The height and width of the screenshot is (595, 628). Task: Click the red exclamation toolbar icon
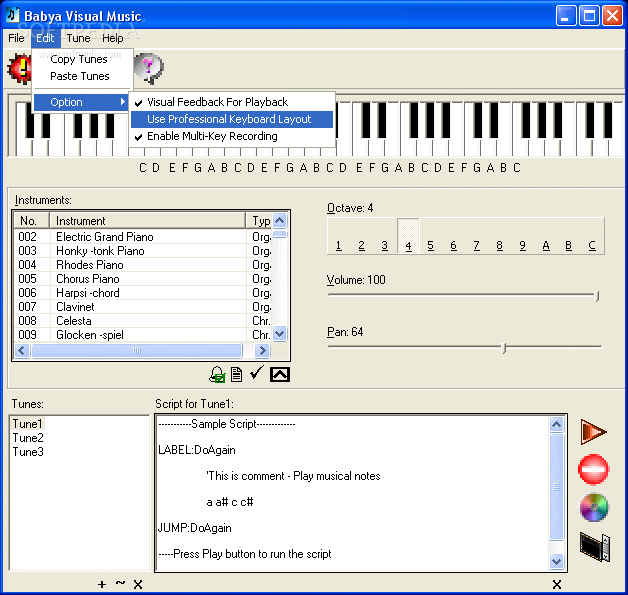tap(19, 69)
